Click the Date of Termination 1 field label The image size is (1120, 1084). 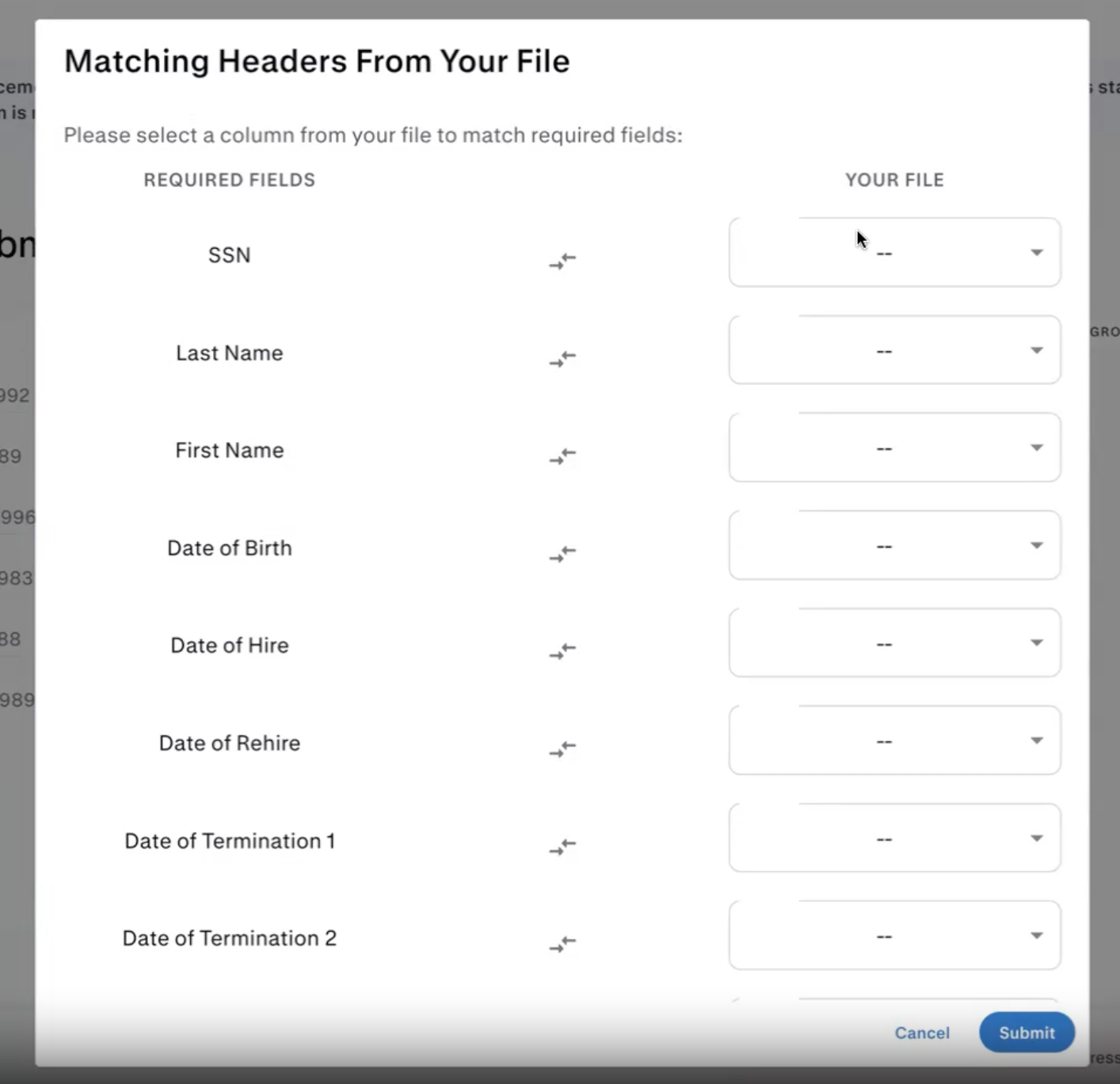coord(230,841)
